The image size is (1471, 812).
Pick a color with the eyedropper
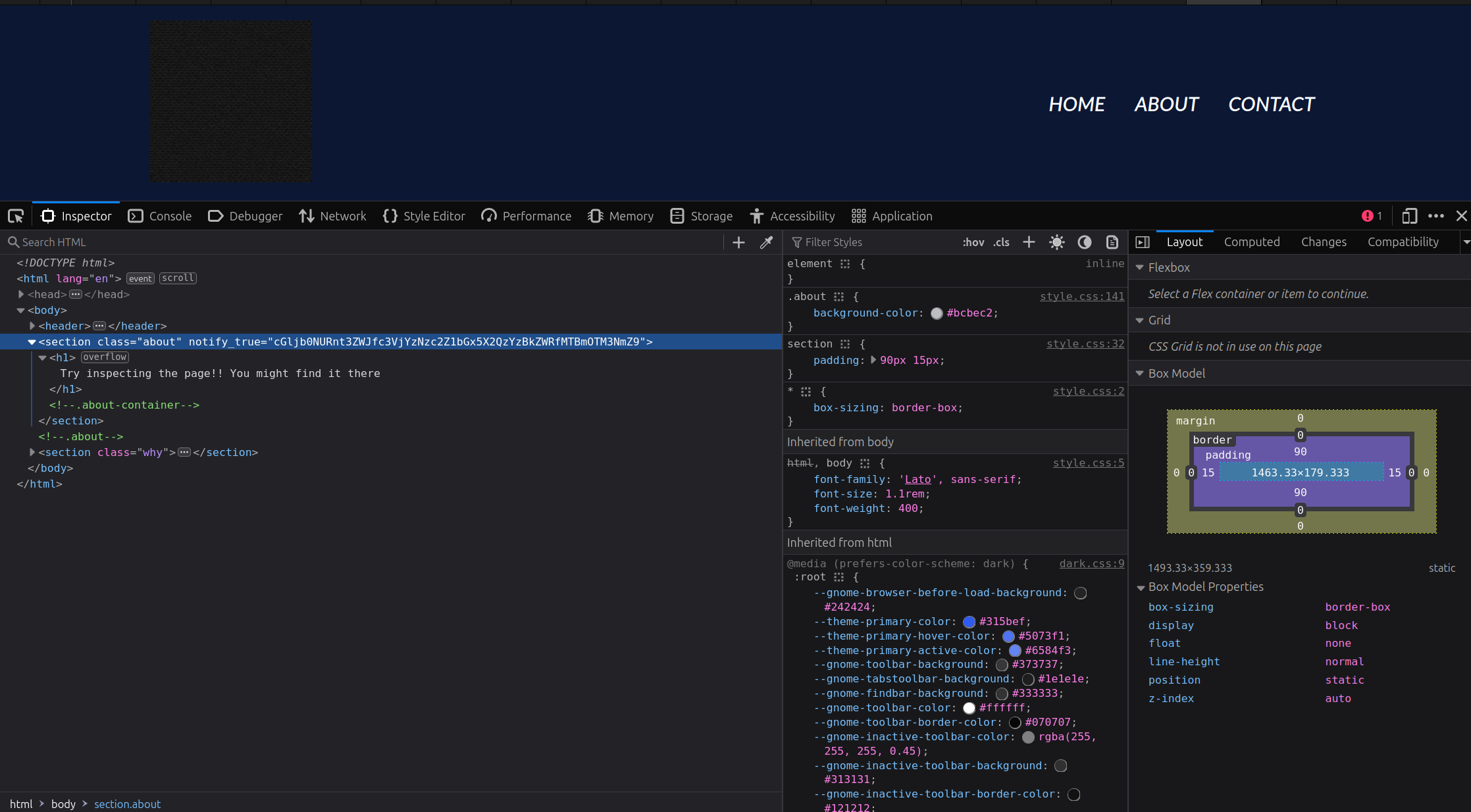click(x=766, y=242)
